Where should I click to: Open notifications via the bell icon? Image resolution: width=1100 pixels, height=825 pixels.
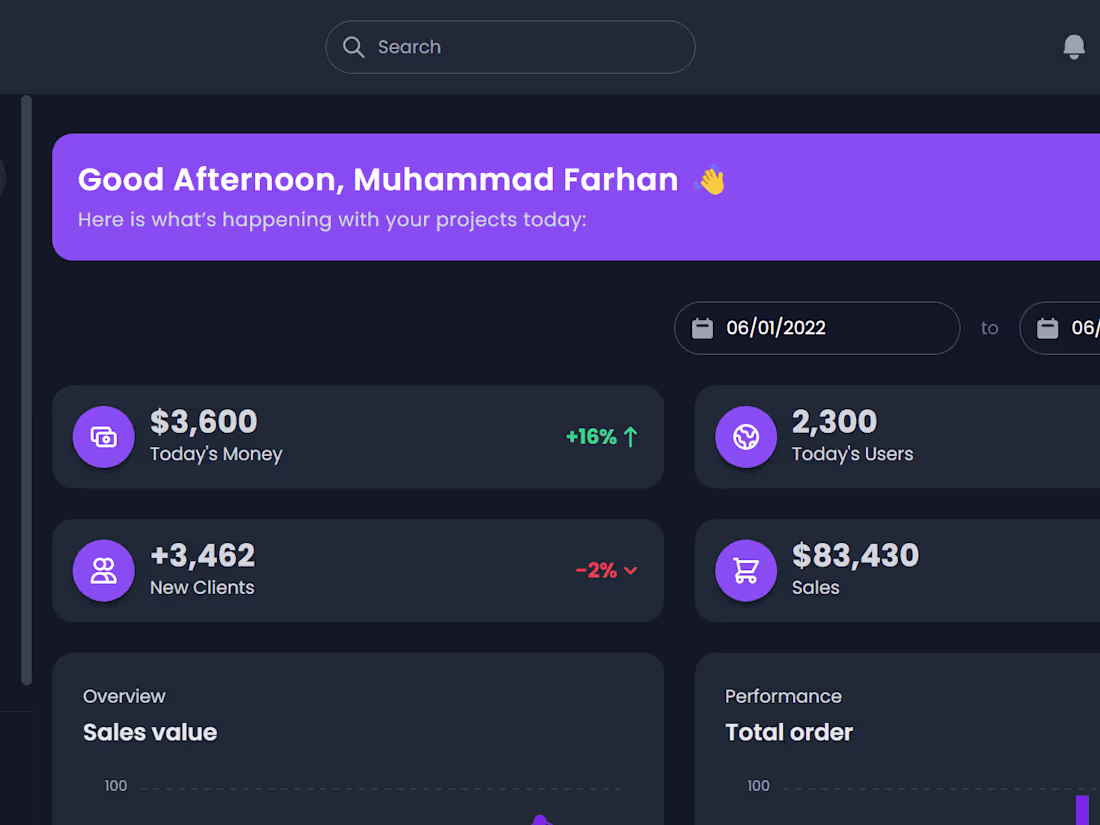1073,46
